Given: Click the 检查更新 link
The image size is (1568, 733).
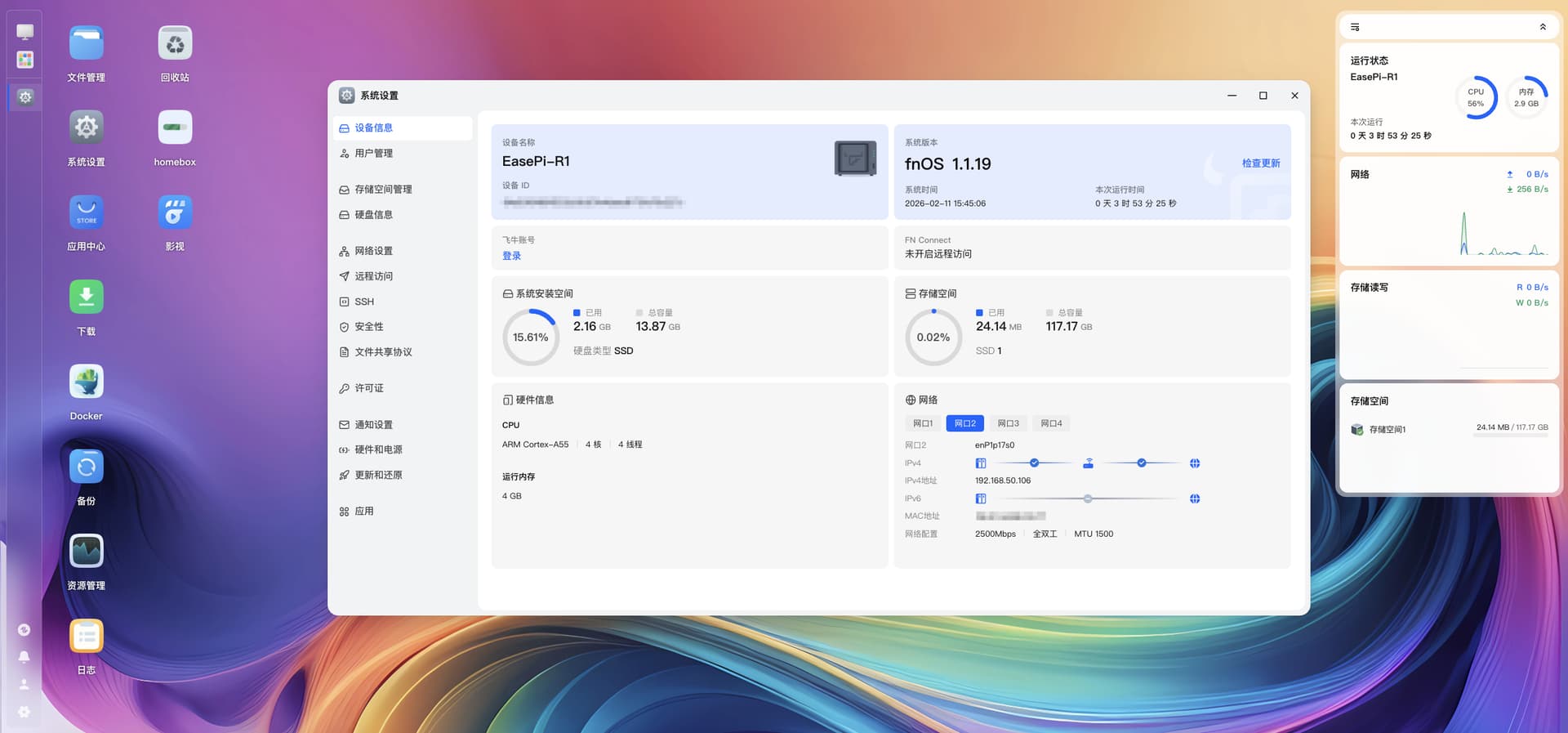Looking at the screenshot, I should pos(1260,163).
